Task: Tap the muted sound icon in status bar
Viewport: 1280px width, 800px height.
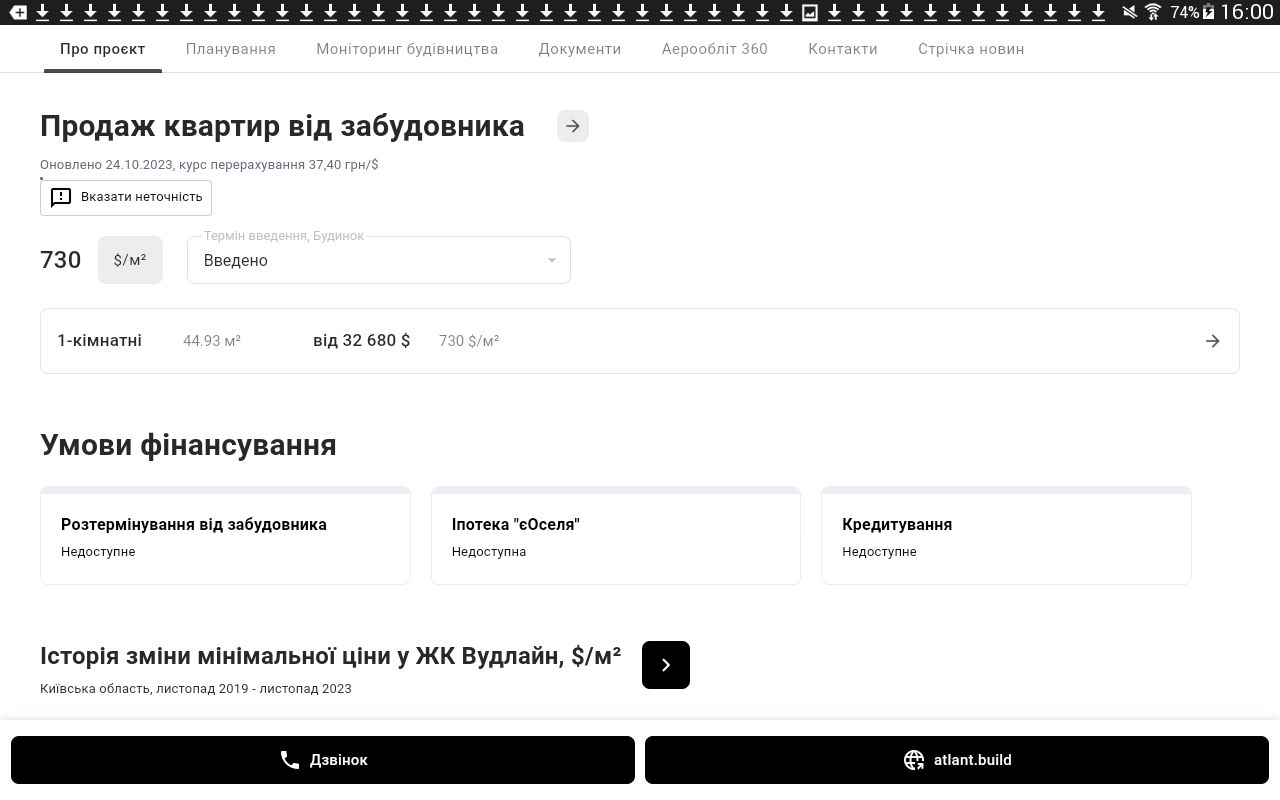Action: [x=1129, y=12]
